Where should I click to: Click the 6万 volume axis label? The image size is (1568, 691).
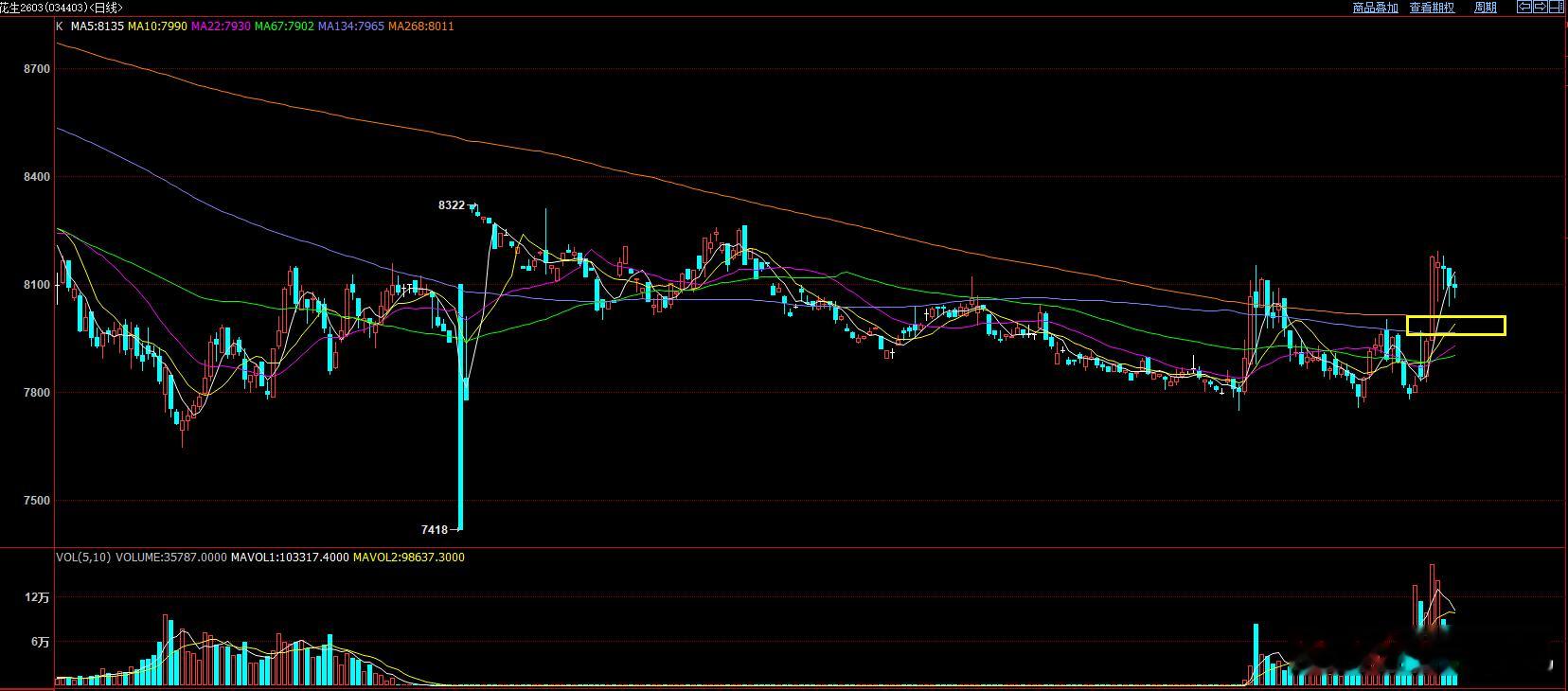41,642
